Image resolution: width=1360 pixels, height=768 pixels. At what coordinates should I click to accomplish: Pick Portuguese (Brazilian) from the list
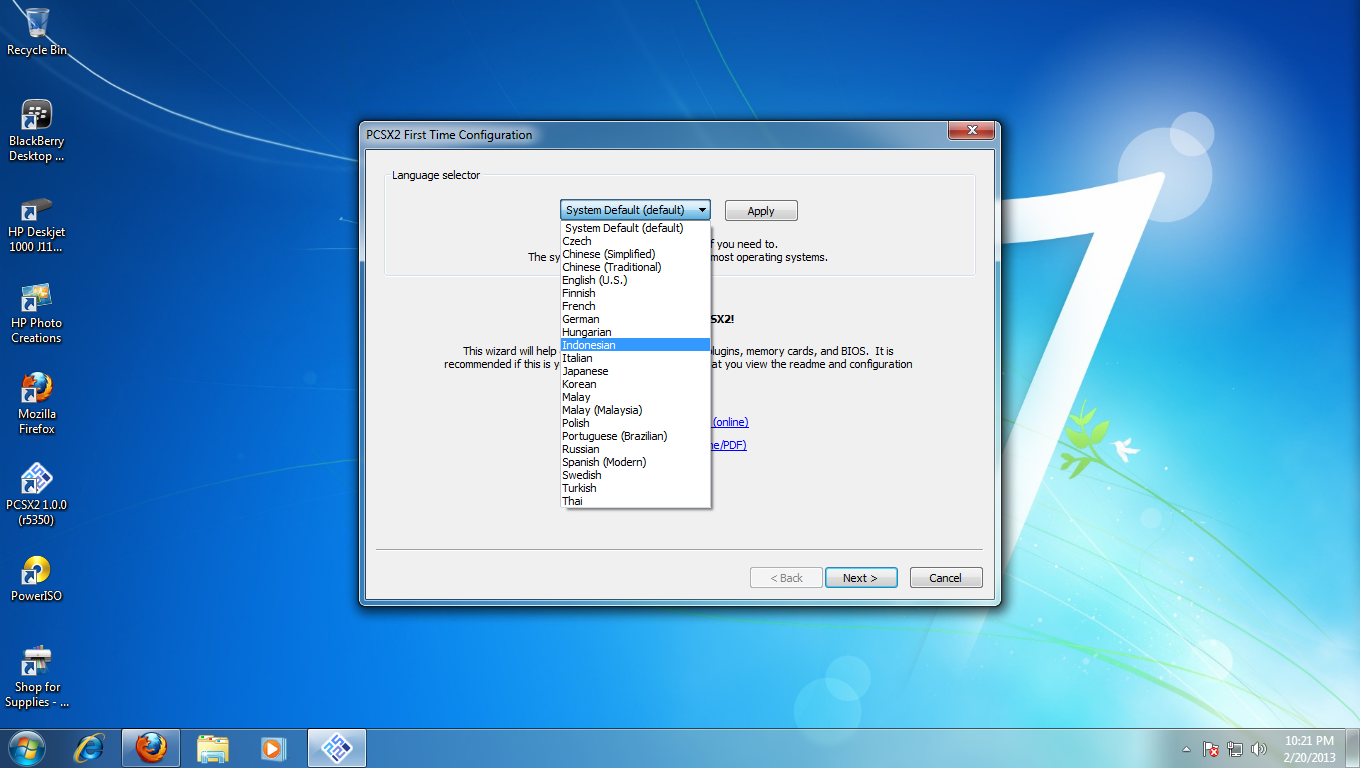[x=635, y=436]
